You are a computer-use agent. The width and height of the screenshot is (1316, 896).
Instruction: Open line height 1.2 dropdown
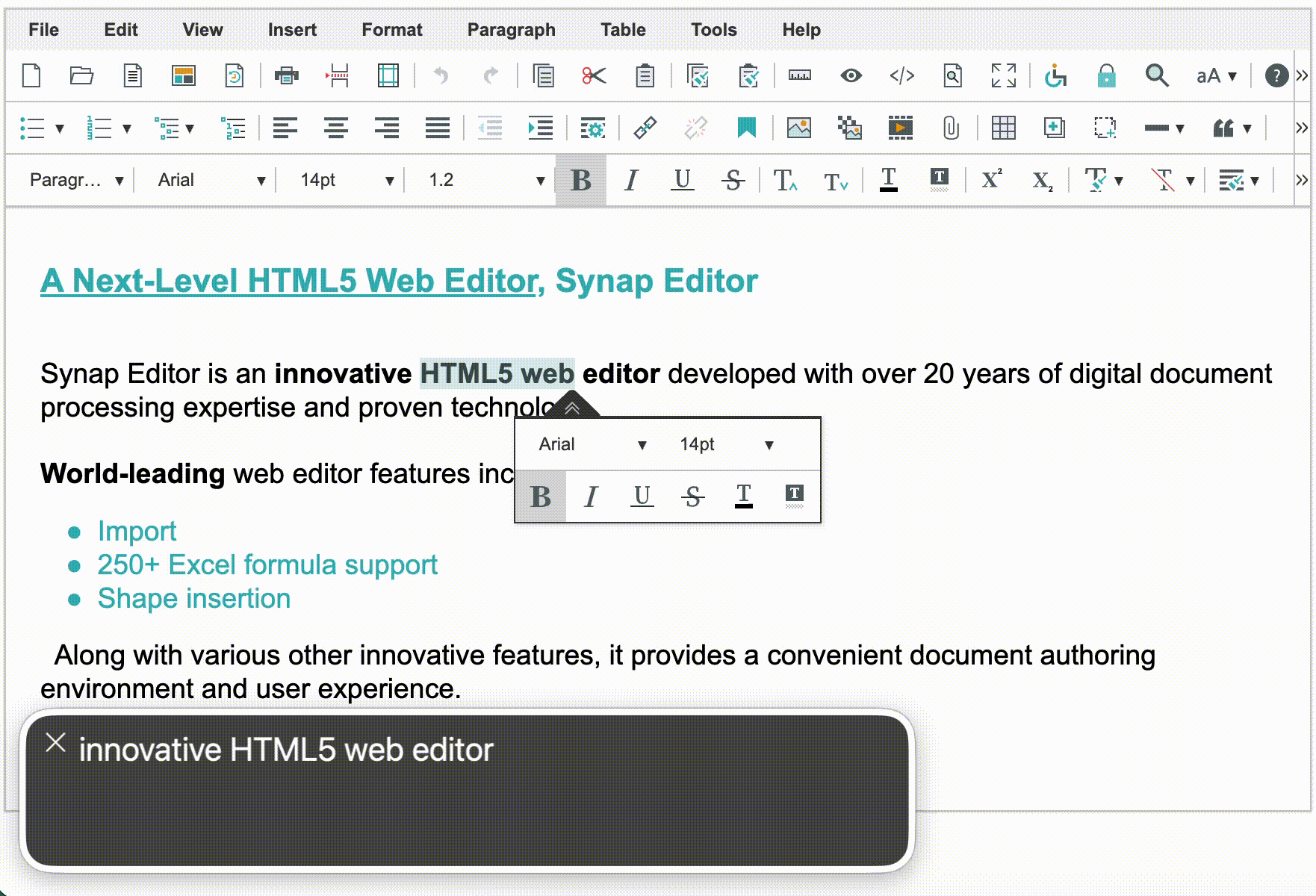point(485,180)
